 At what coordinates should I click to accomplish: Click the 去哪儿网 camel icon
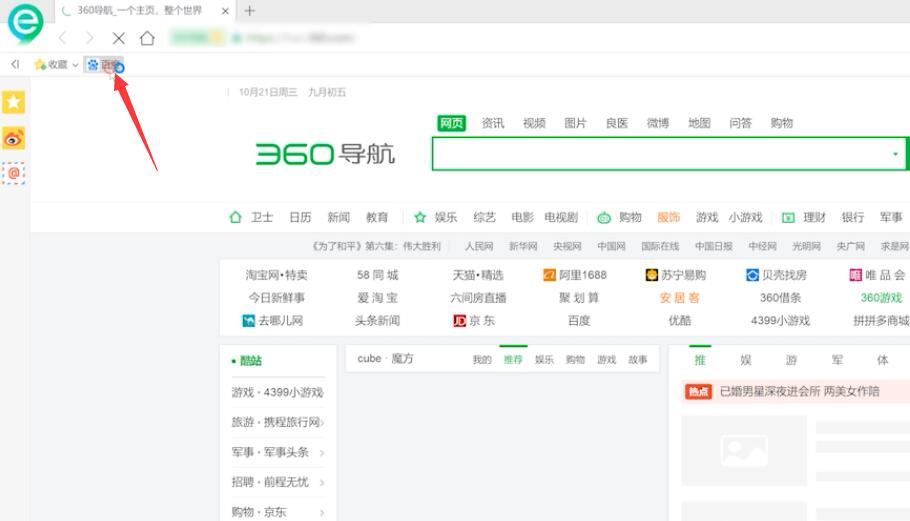tap(248, 321)
